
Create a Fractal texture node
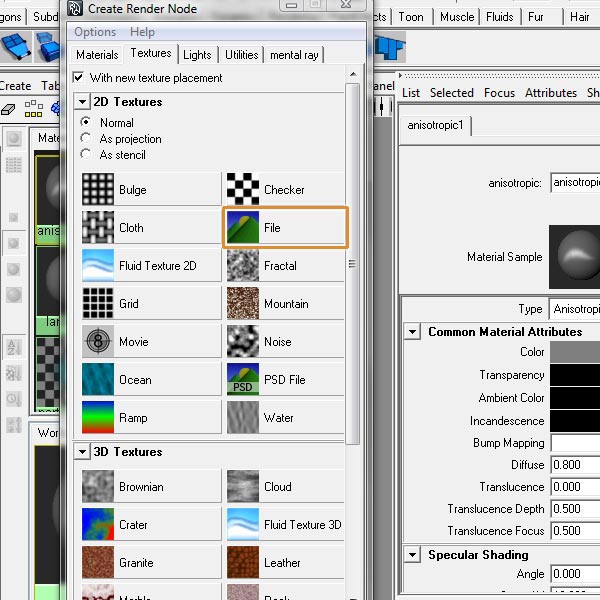[285, 265]
